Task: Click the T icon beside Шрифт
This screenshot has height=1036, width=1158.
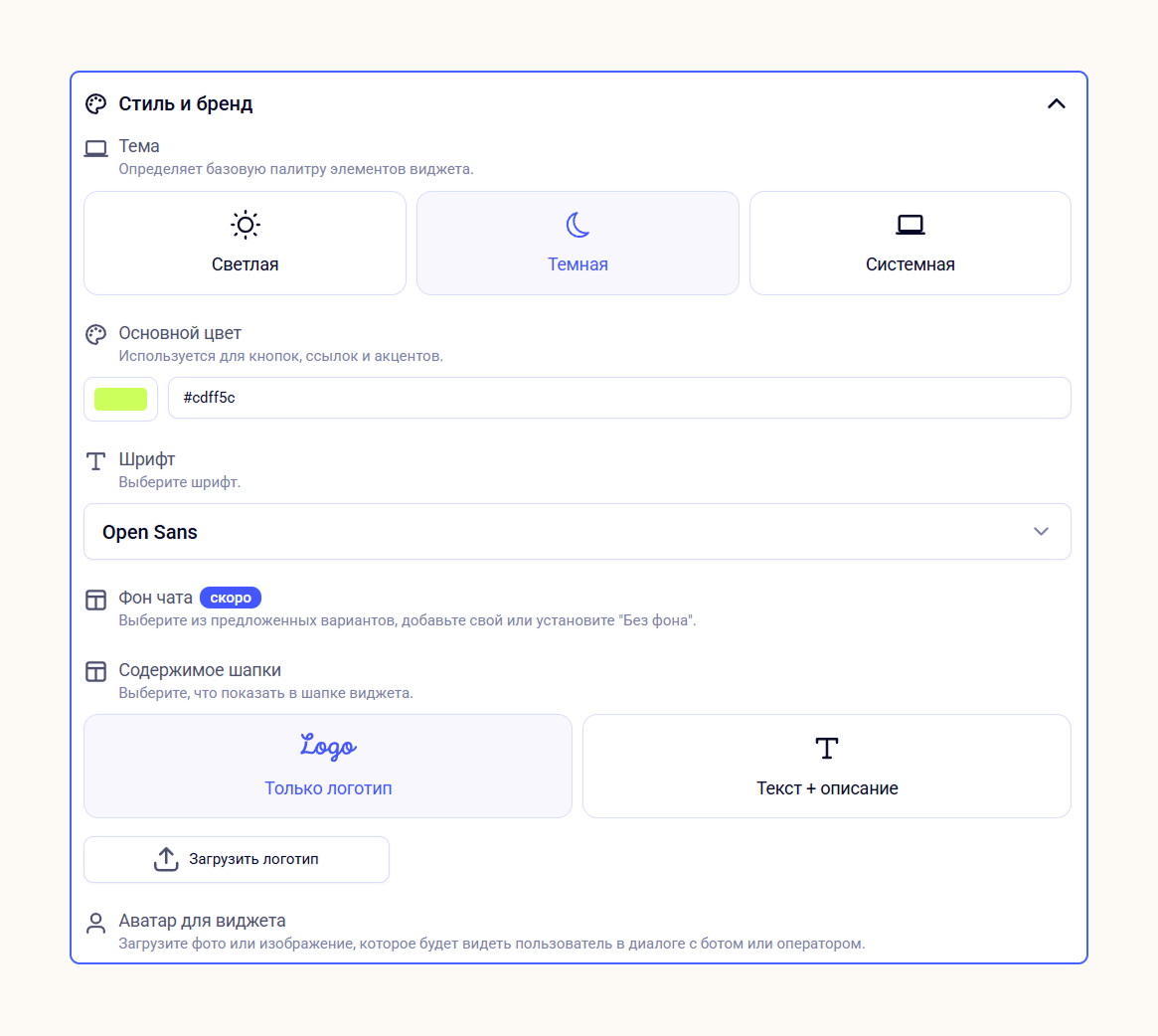Action: coord(96,461)
